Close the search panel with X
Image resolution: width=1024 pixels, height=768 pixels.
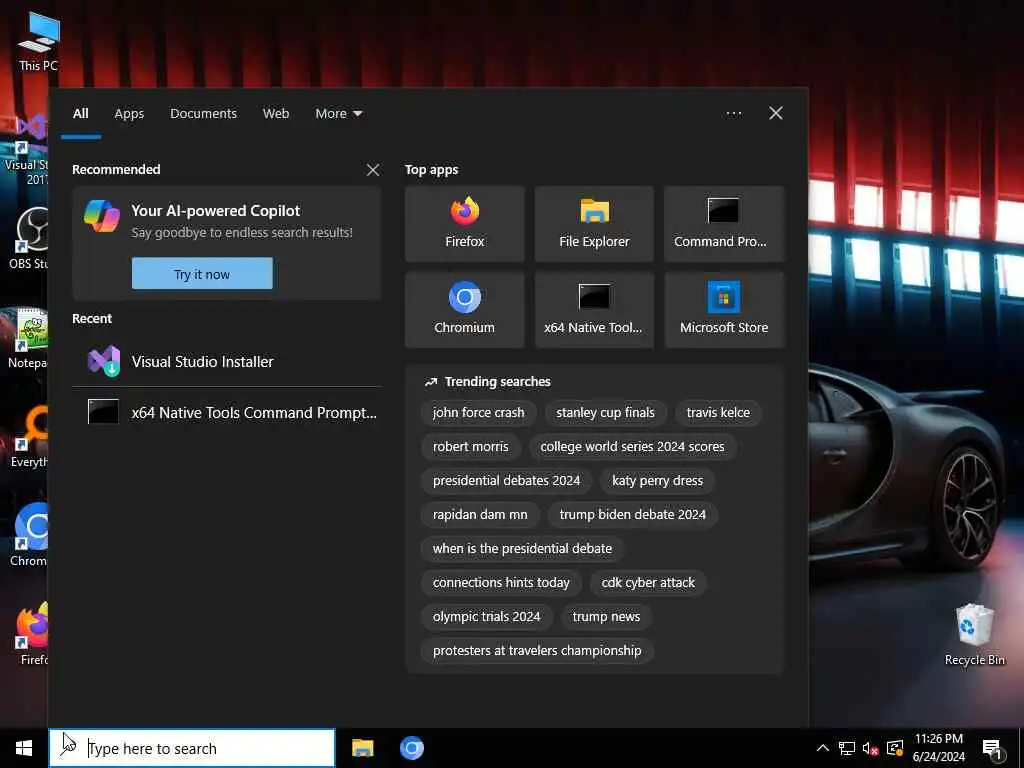[776, 113]
